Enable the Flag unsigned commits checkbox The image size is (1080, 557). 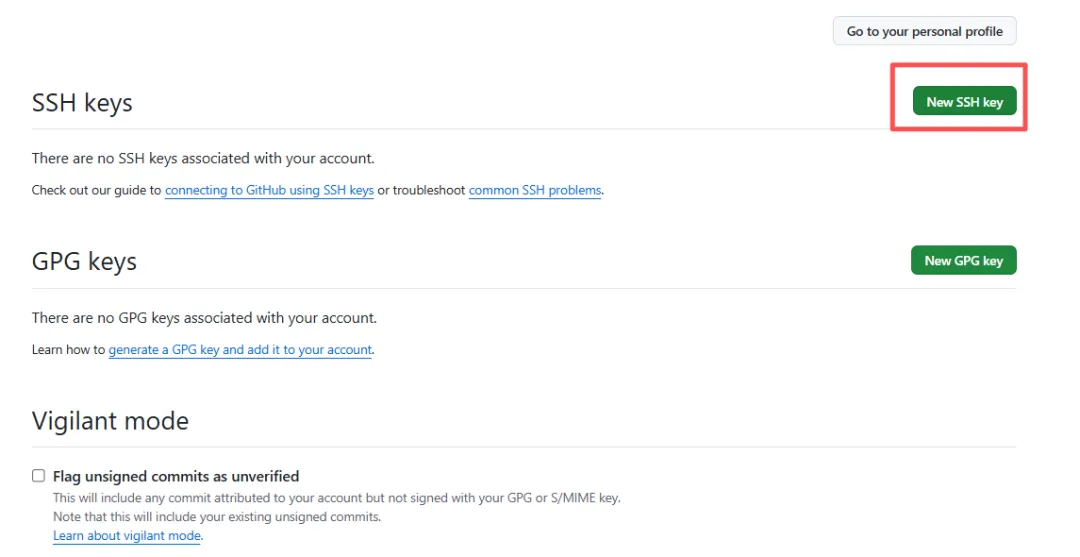pos(39,476)
